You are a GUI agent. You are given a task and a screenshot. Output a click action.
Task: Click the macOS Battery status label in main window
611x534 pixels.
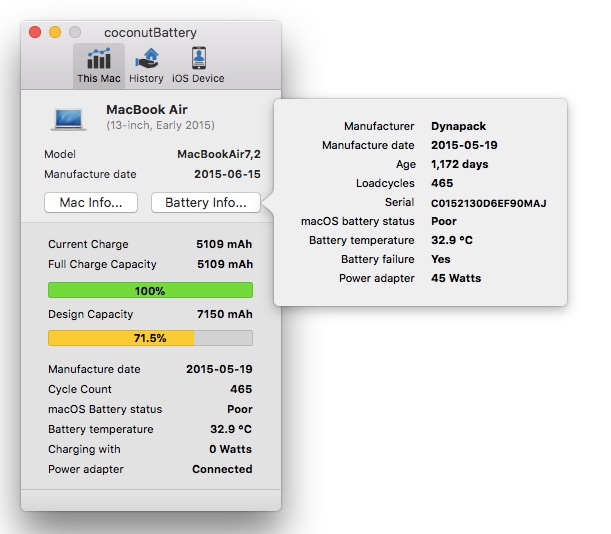point(105,409)
